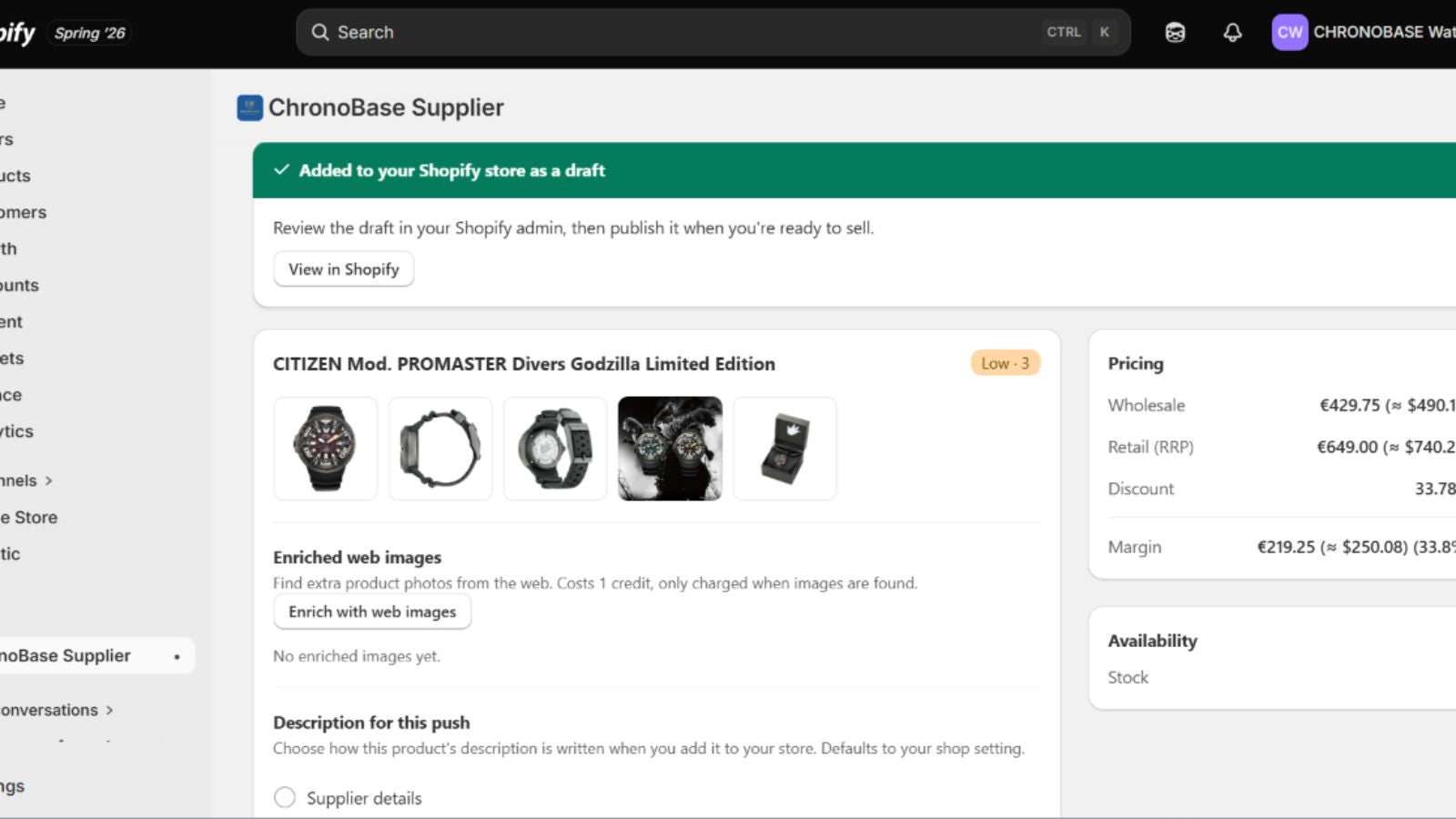Open the Online Store sidebar item
Image resolution: width=1456 pixels, height=819 pixels.
coord(29,517)
